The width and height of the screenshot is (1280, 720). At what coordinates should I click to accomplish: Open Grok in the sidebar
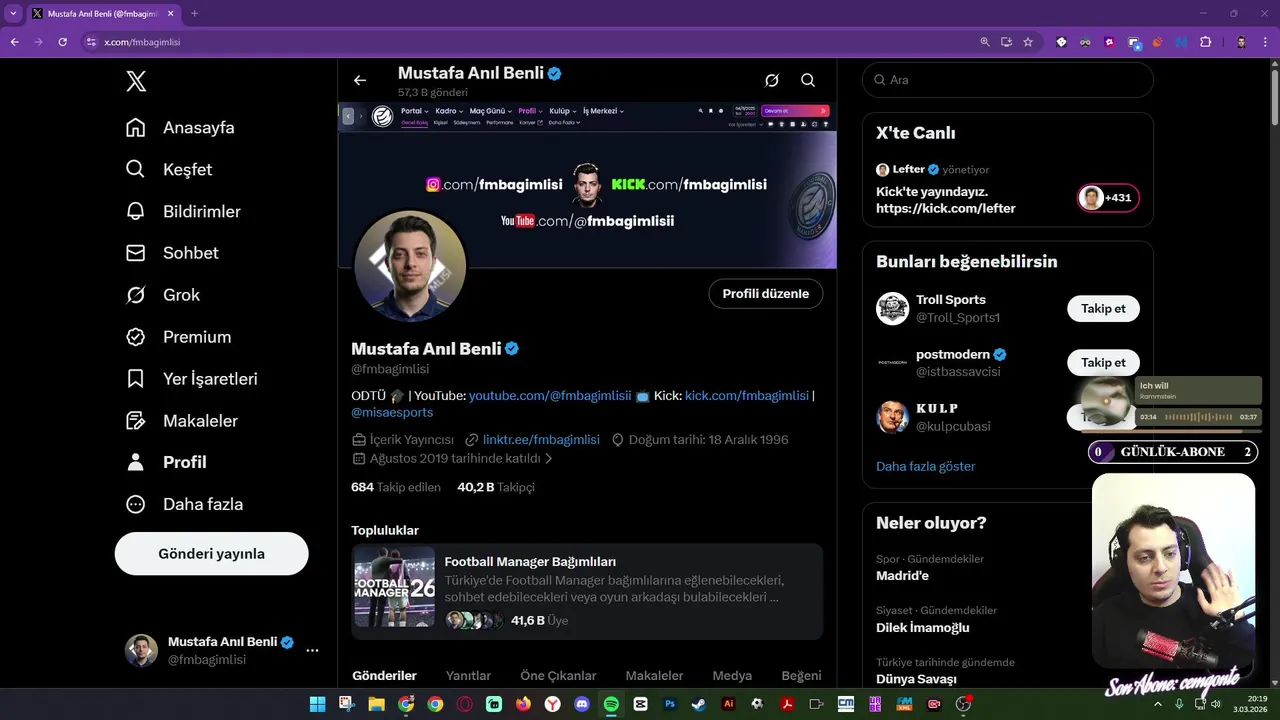pos(163,295)
